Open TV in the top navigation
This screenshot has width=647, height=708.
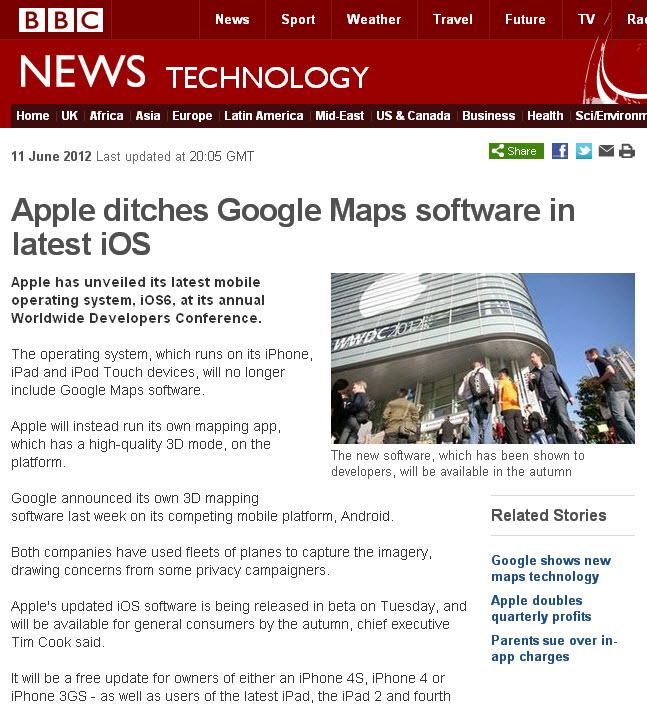(x=586, y=19)
